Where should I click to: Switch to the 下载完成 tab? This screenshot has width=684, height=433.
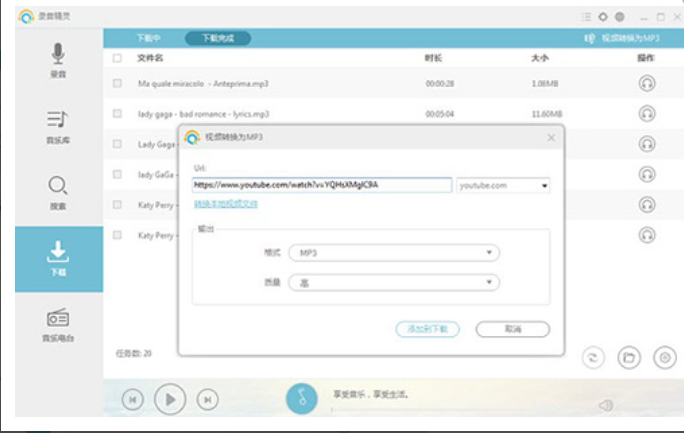(x=217, y=38)
